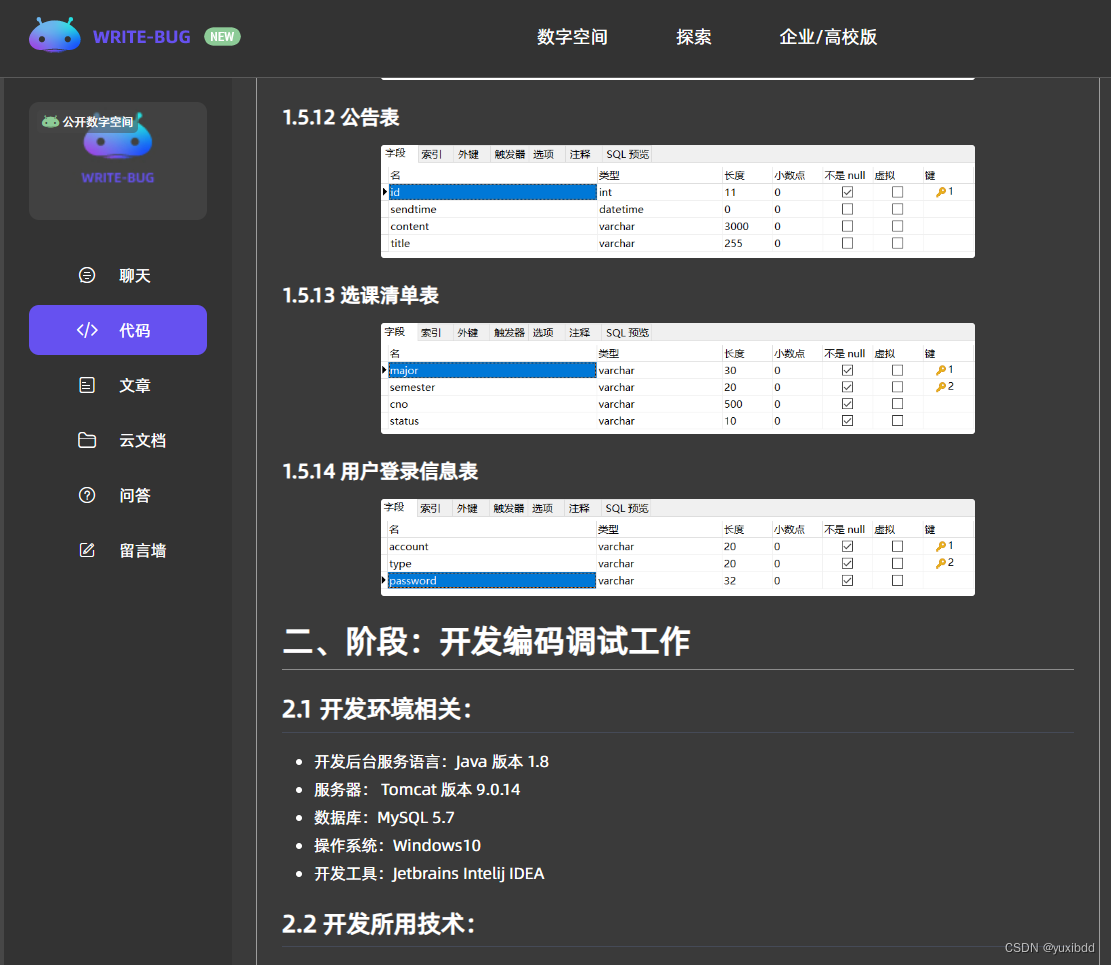The width and height of the screenshot is (1111, 965).
Task: Click the 企业/高校版 navigation link
Action: coord(828,37)
